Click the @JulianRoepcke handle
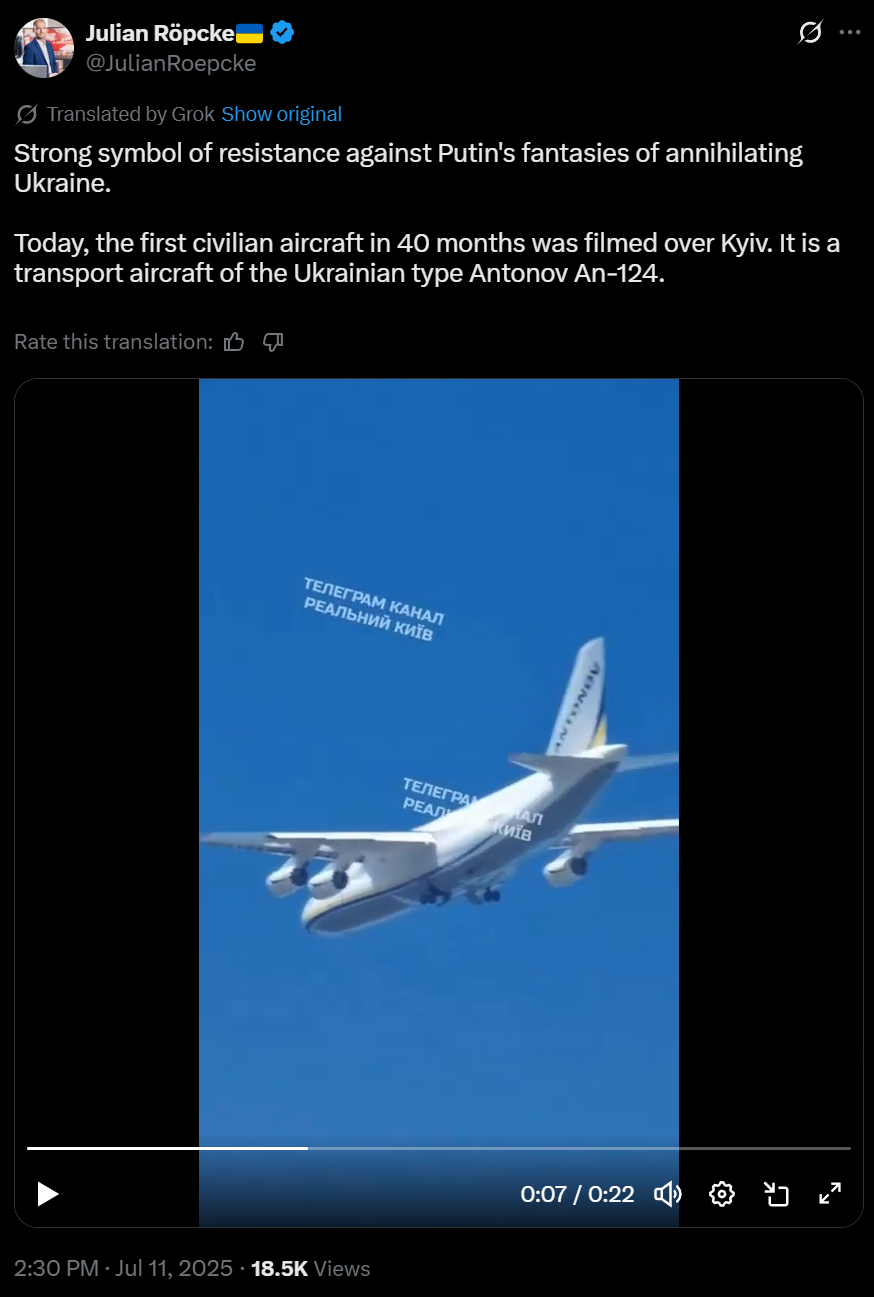 171,63
